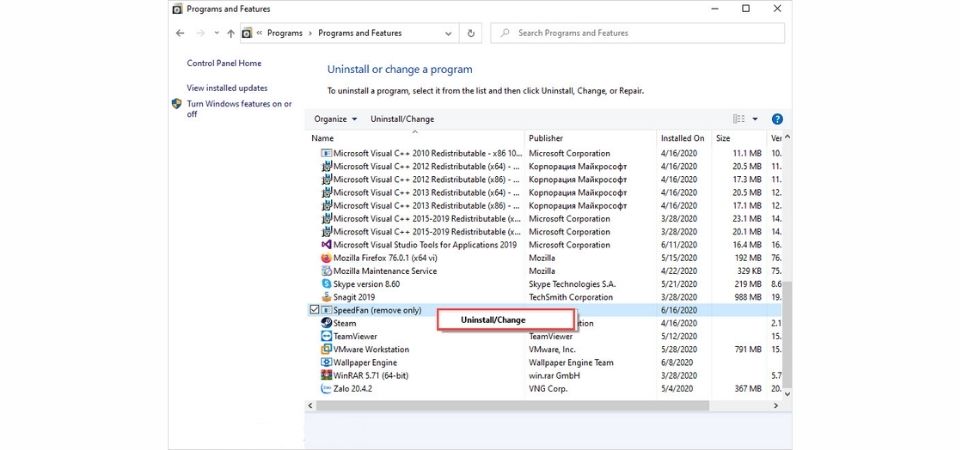The width and height of the screenshot is (960, 450).
Task: Expand the address bar history dropdown
Action: (449, 33)
